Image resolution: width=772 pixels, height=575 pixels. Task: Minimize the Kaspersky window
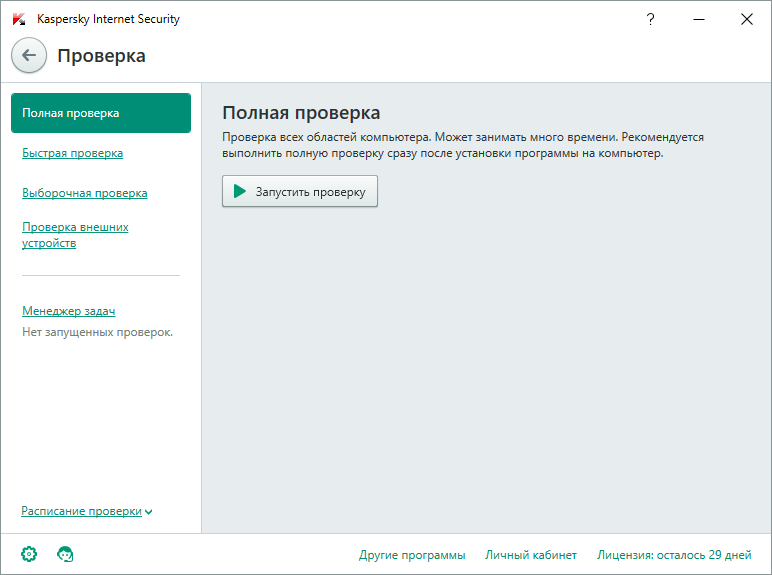(699, 19)
